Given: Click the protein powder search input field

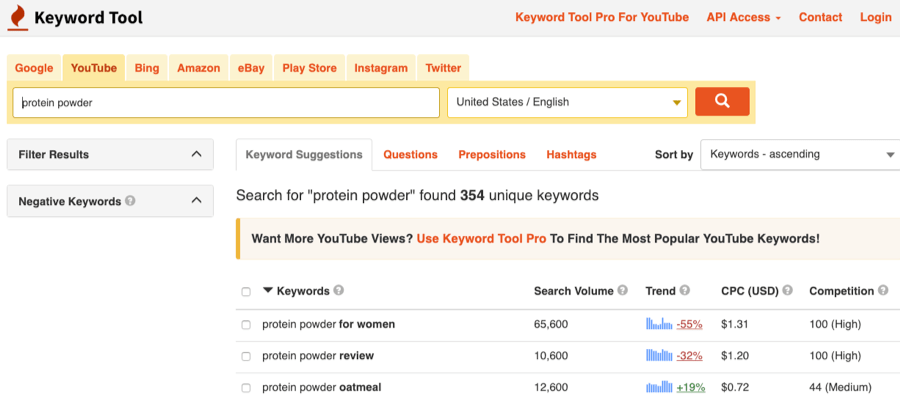Looking at the screenshot, I should (226, 102).
